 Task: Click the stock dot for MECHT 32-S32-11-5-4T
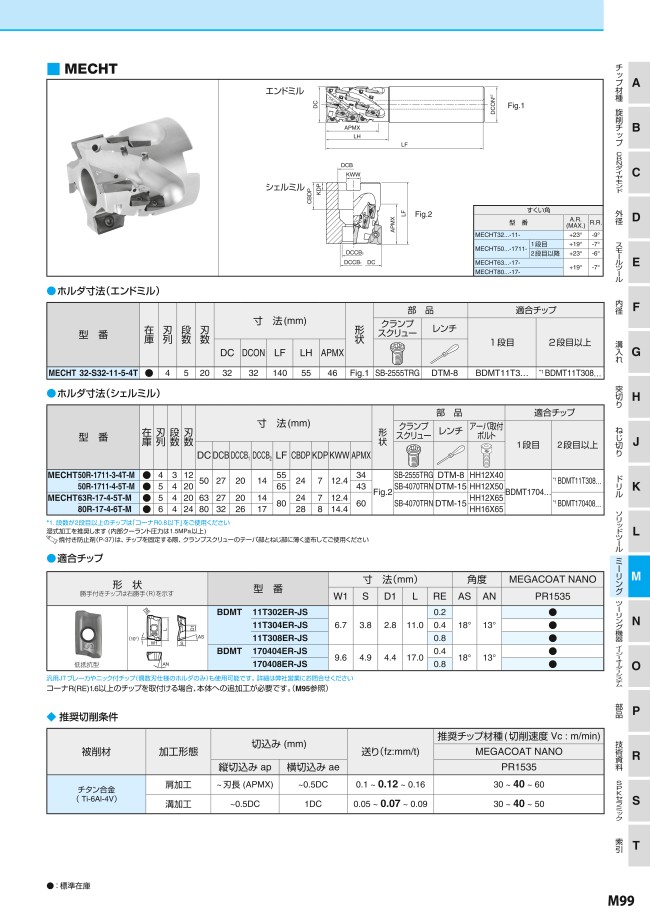point(149,372)
